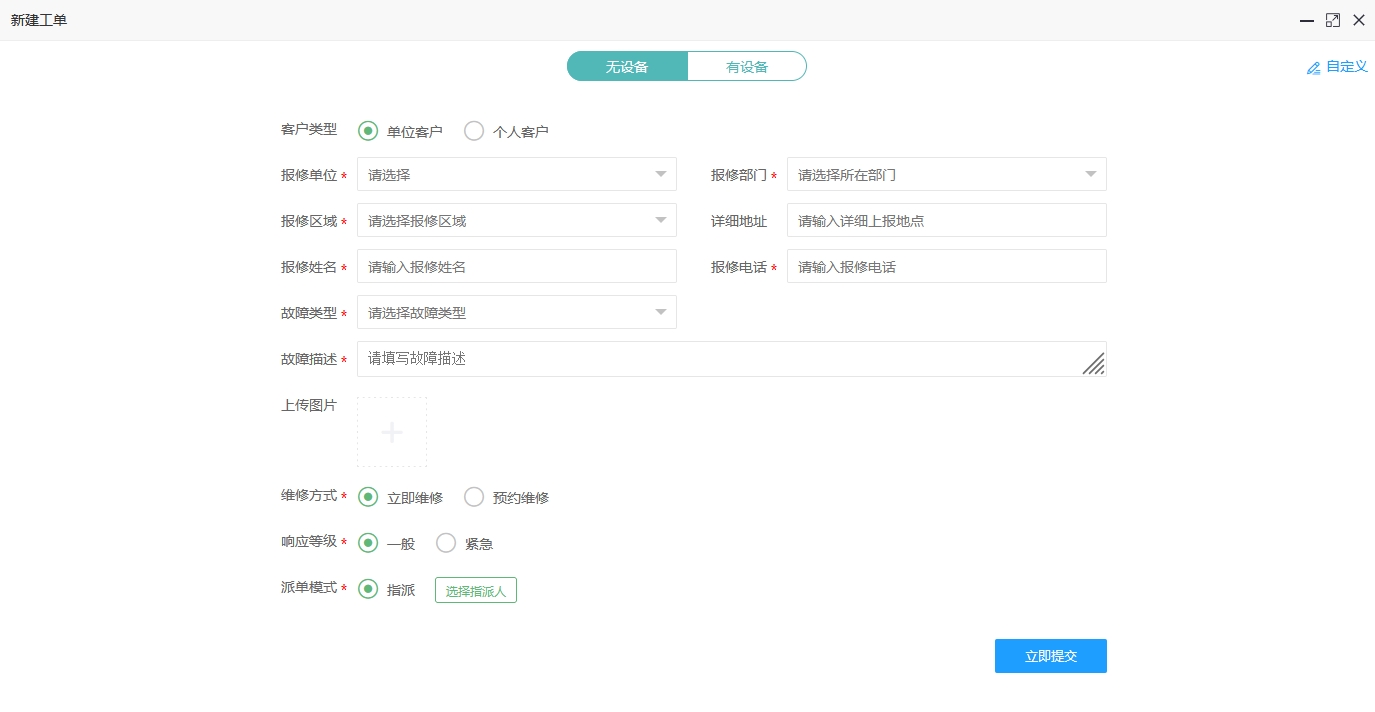Click the 选择指派人 button
1375x712 pixels.
point(475,589)
